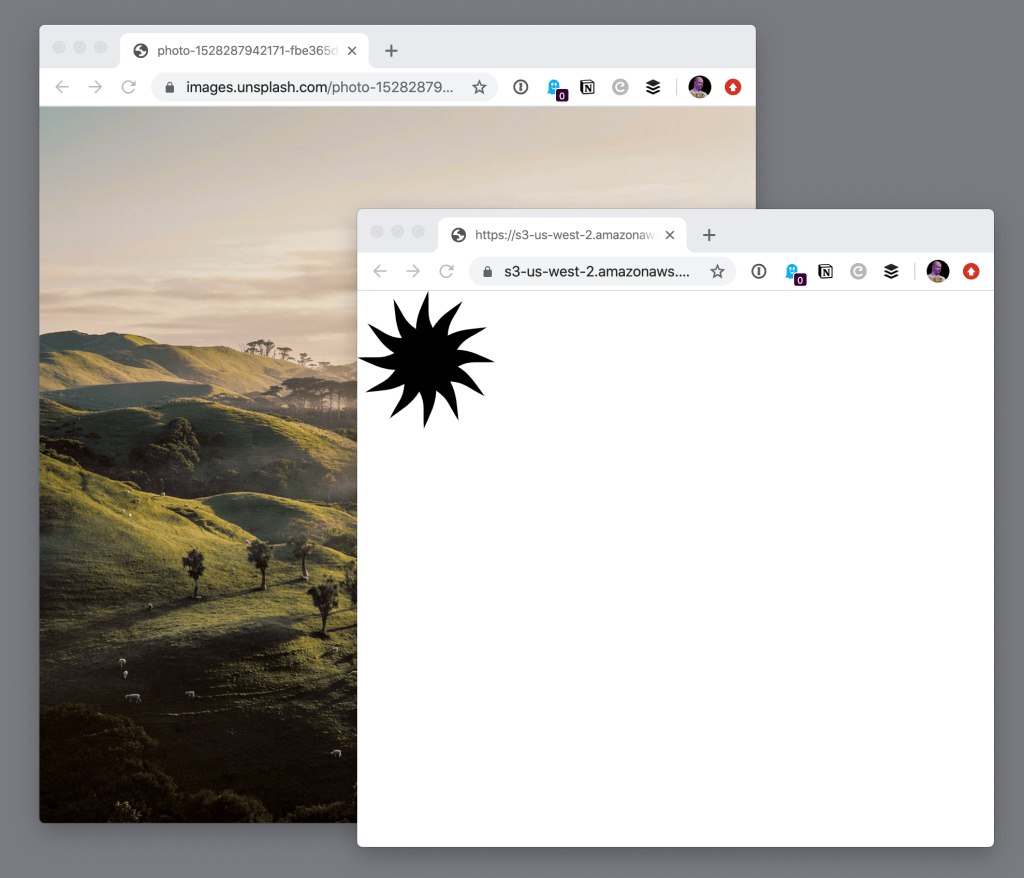The image size is (1024, 878).
Task: Reload the s3-us-west-2 amazonaws page
Action: (447, 271)
